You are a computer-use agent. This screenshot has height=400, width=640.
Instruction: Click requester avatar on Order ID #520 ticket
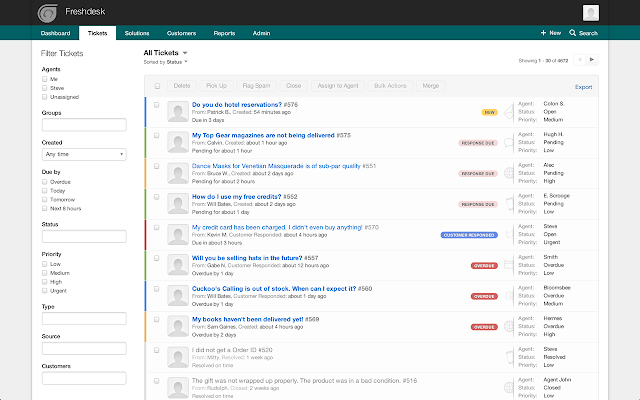(178, 357)
